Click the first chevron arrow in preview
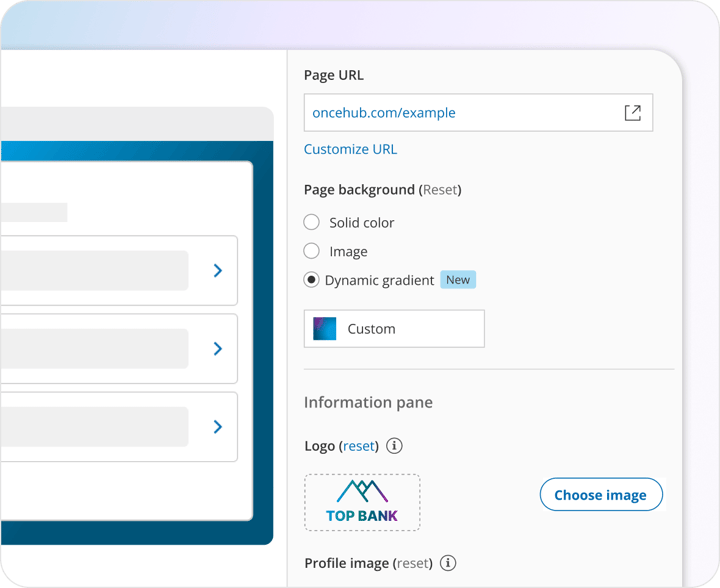 [218, 270]
